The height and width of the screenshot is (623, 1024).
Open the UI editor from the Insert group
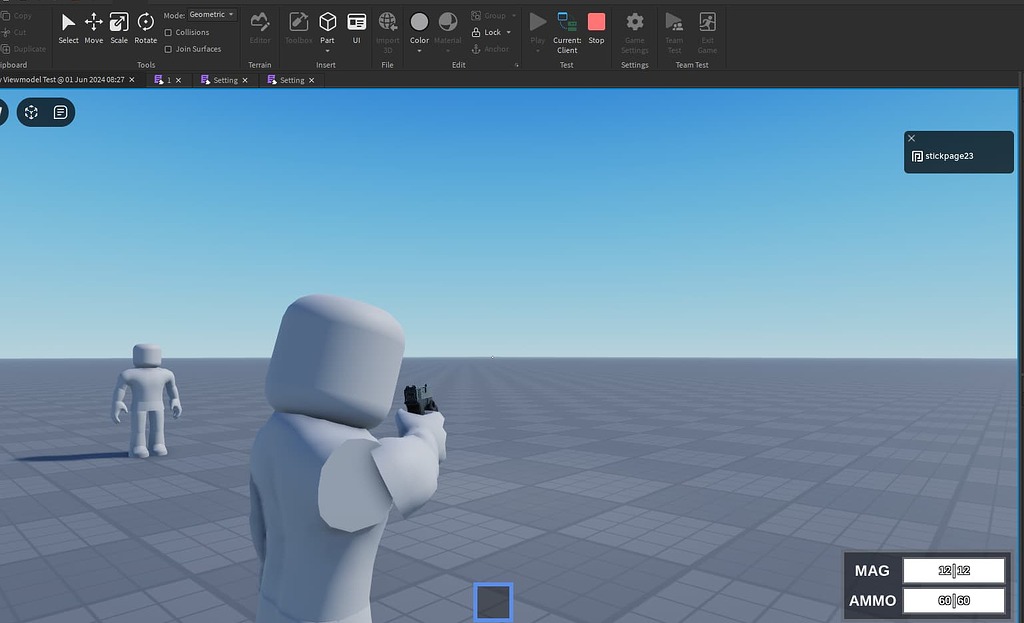pyautogui.click(x=357, y=25)
